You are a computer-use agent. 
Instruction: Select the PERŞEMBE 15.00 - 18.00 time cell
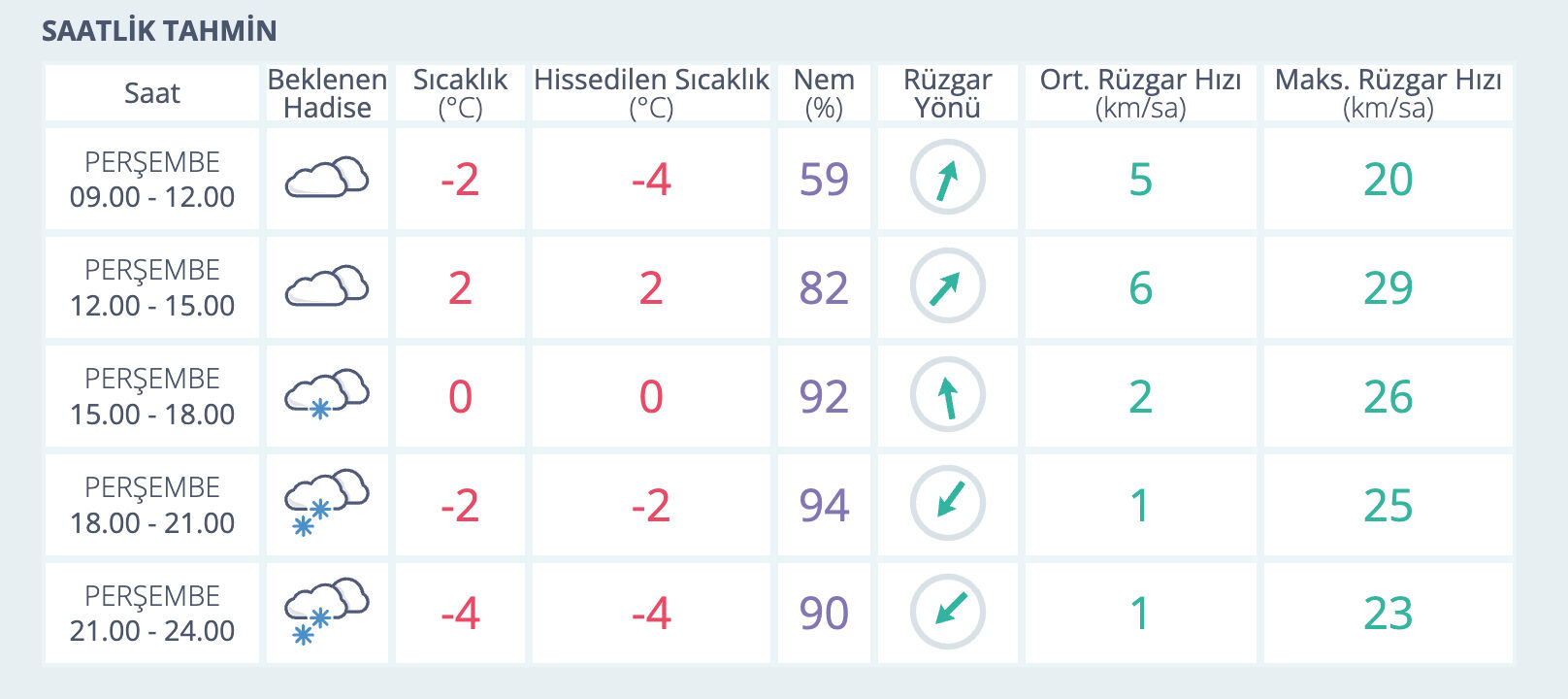point(152,396)
